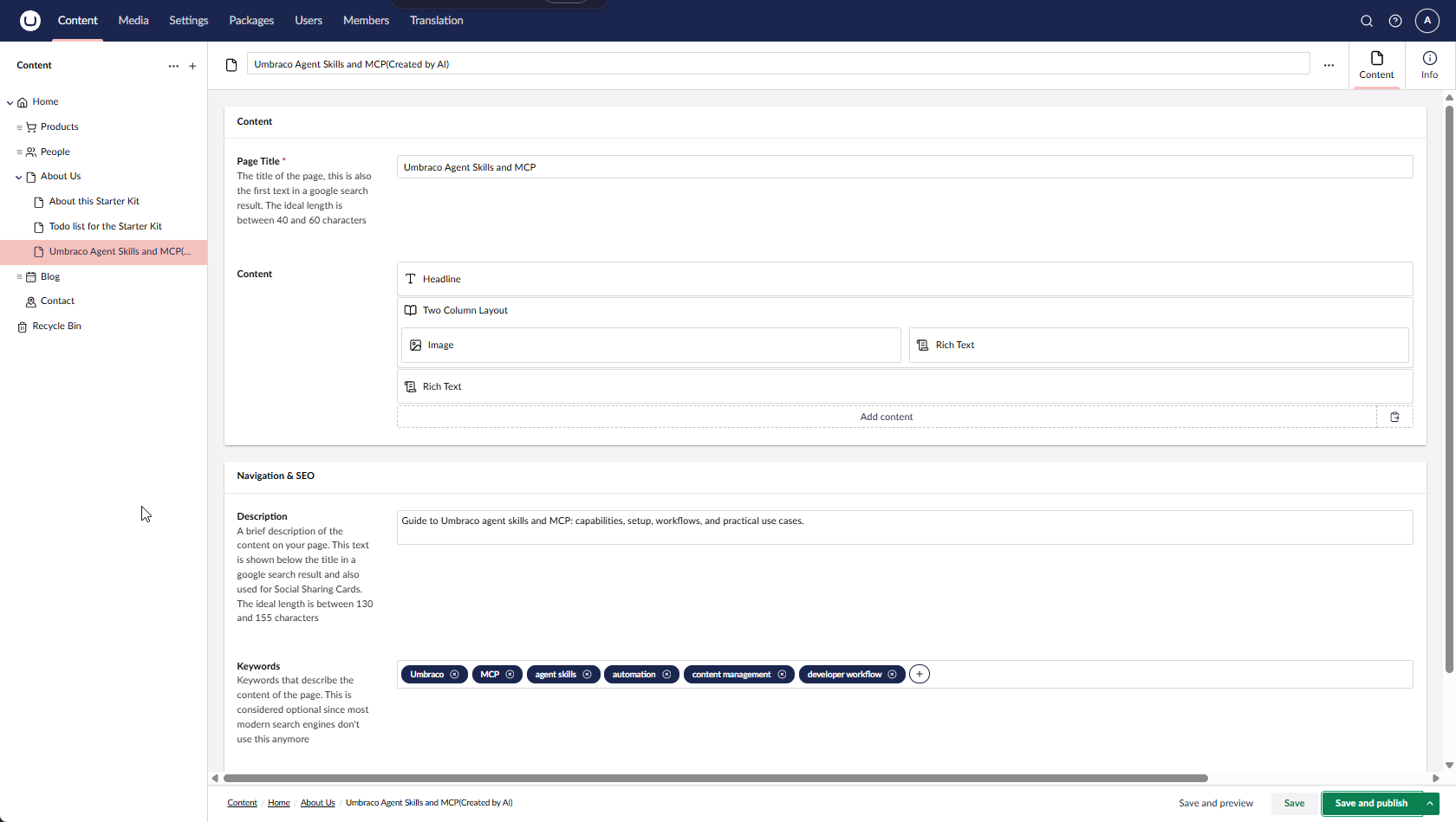Collapse the About Us tree node
Viewport: 1456px width, 822px height.
(19, 177)
